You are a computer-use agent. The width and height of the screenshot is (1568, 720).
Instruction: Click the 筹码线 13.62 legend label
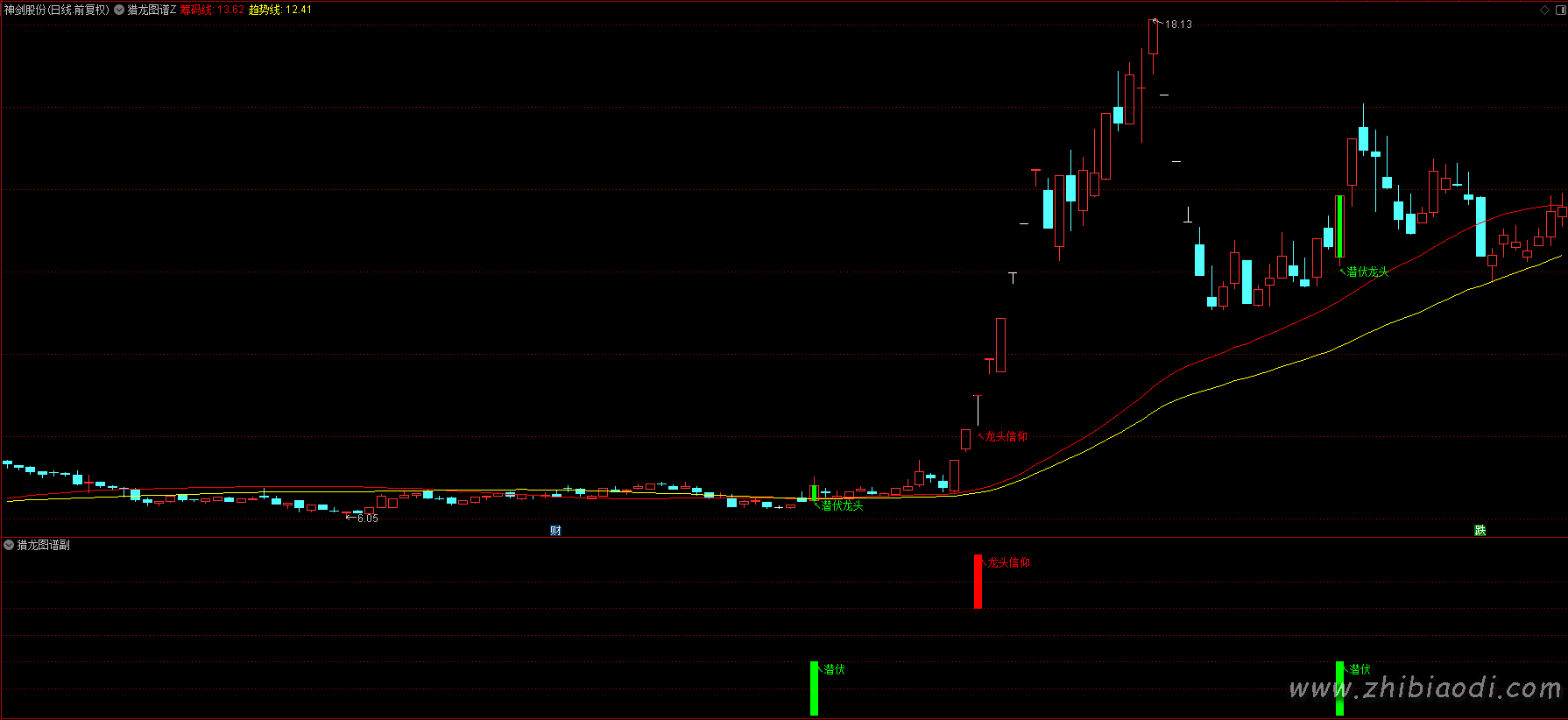coord(212,10)
